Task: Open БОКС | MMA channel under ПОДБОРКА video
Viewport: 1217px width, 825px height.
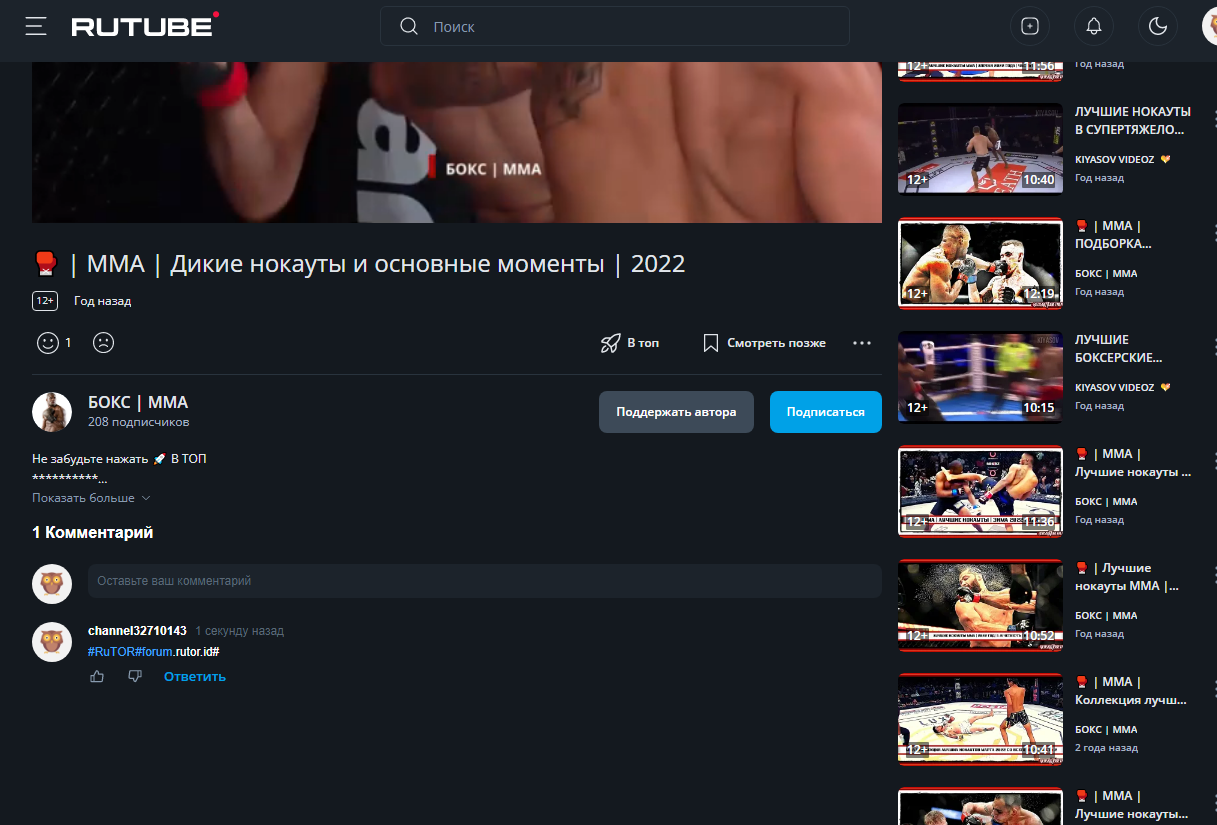Action: [1106, 273]
